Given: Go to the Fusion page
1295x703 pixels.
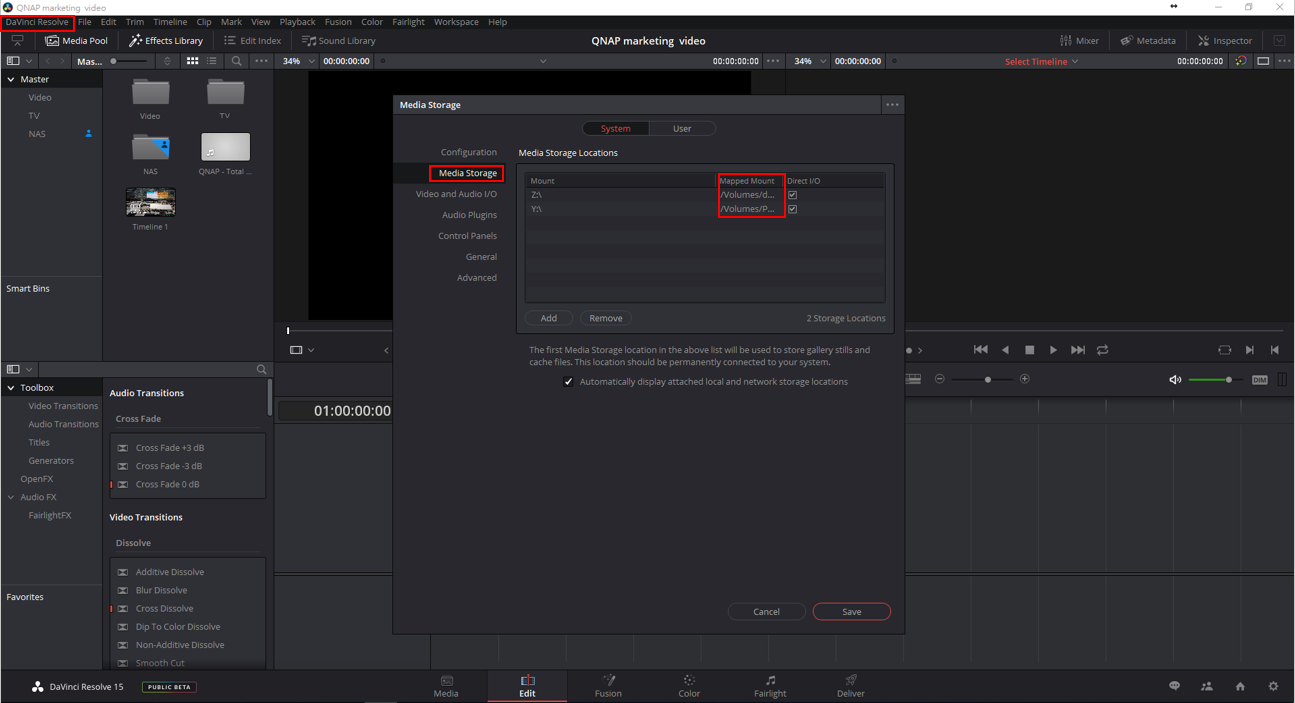Looking at the screenshot, I should pyautogui.click(x=608, y=686).
